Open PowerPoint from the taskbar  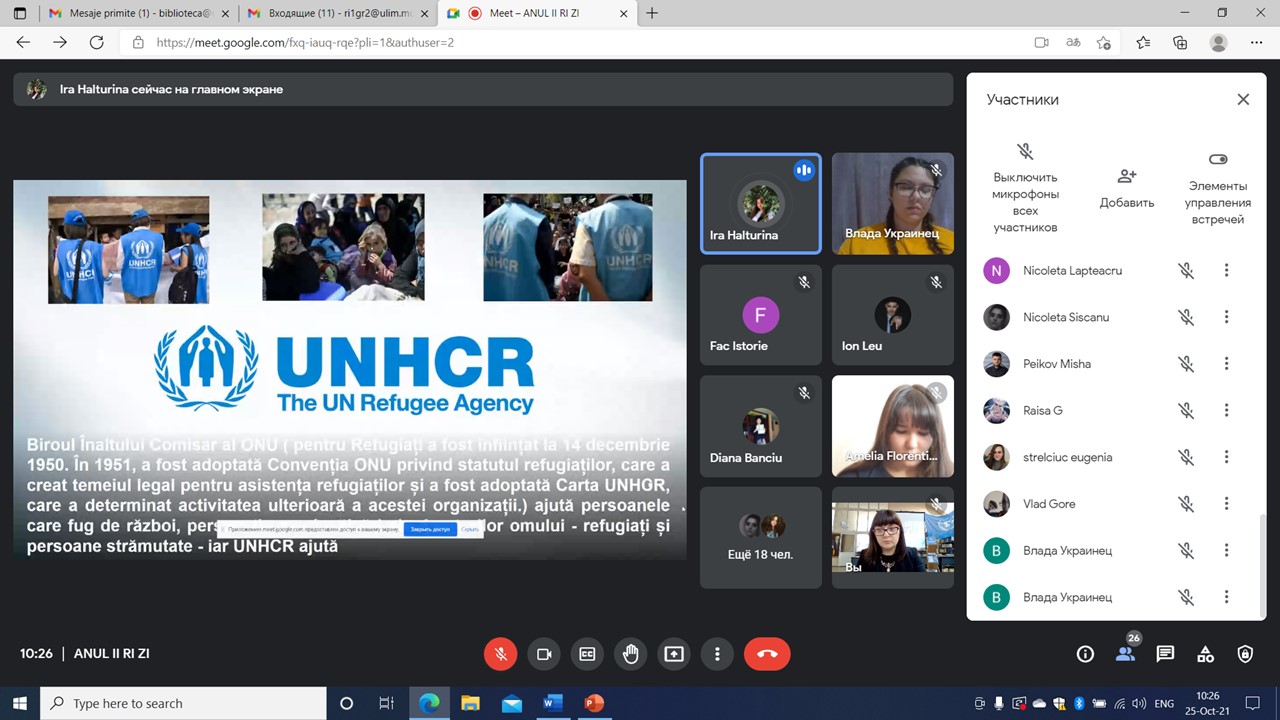594,703
